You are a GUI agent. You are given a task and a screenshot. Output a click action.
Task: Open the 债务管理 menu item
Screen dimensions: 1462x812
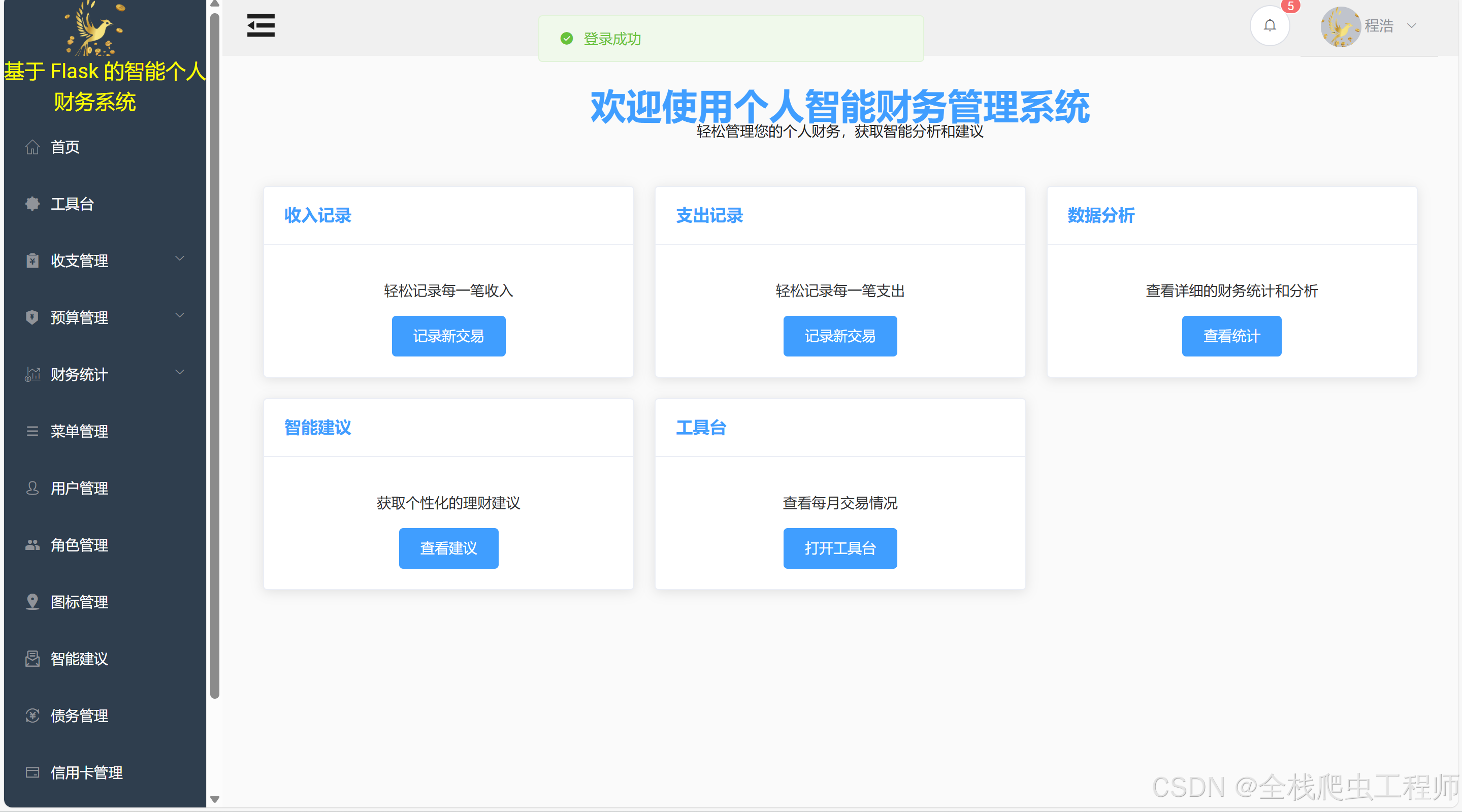point(79,716)
